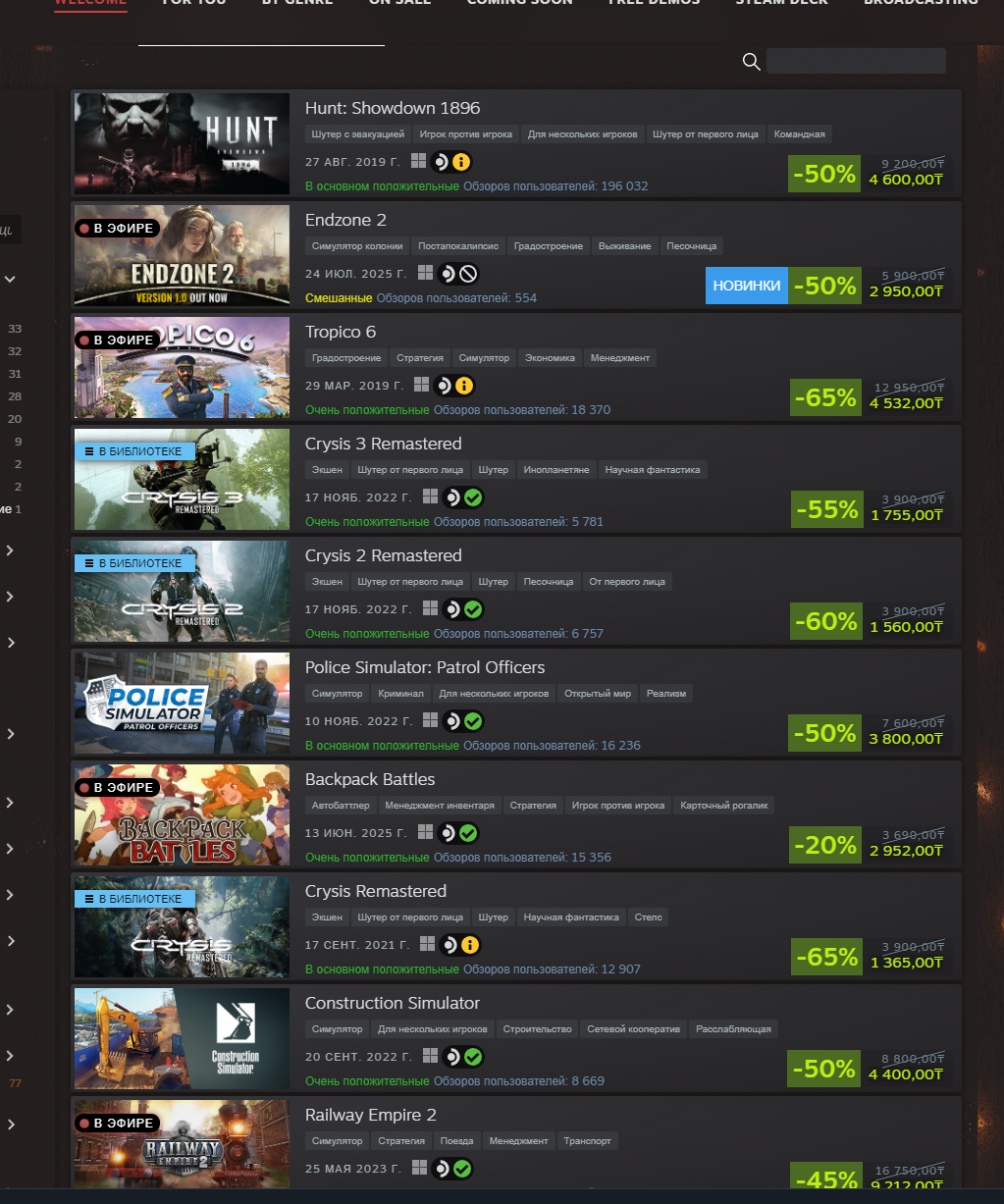The height and width of the screenshot is (1204, 1004).
Task: Click the search input field
Action: (x=856, y=61)
